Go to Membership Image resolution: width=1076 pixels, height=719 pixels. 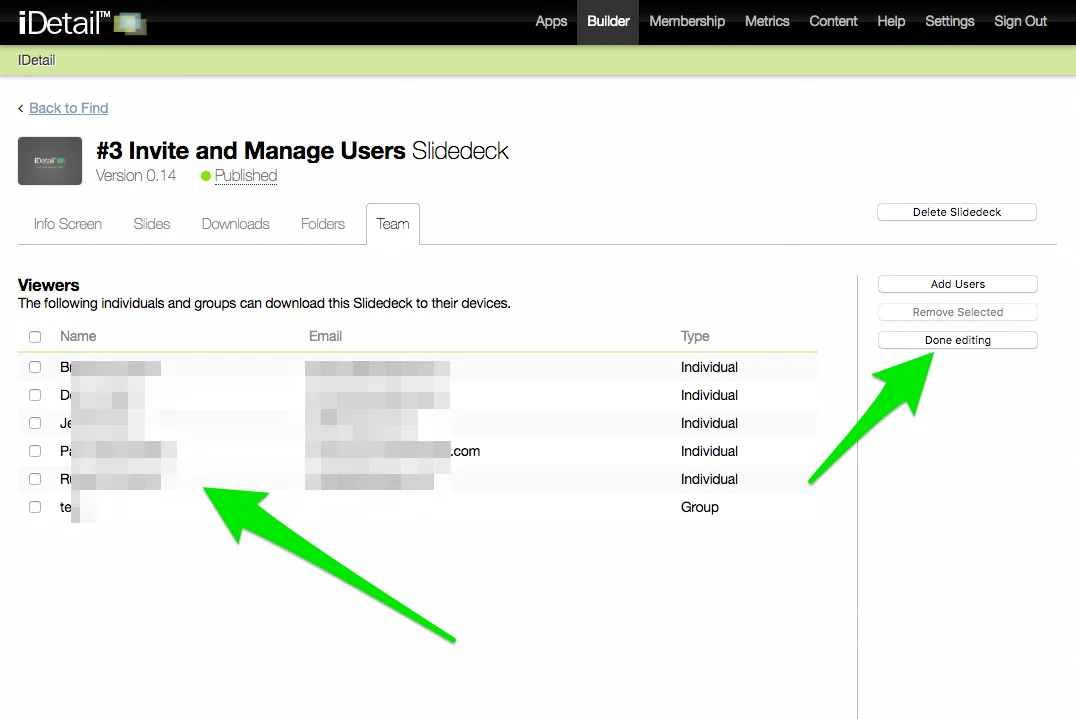pyautogui.click(x=687, y=21)
